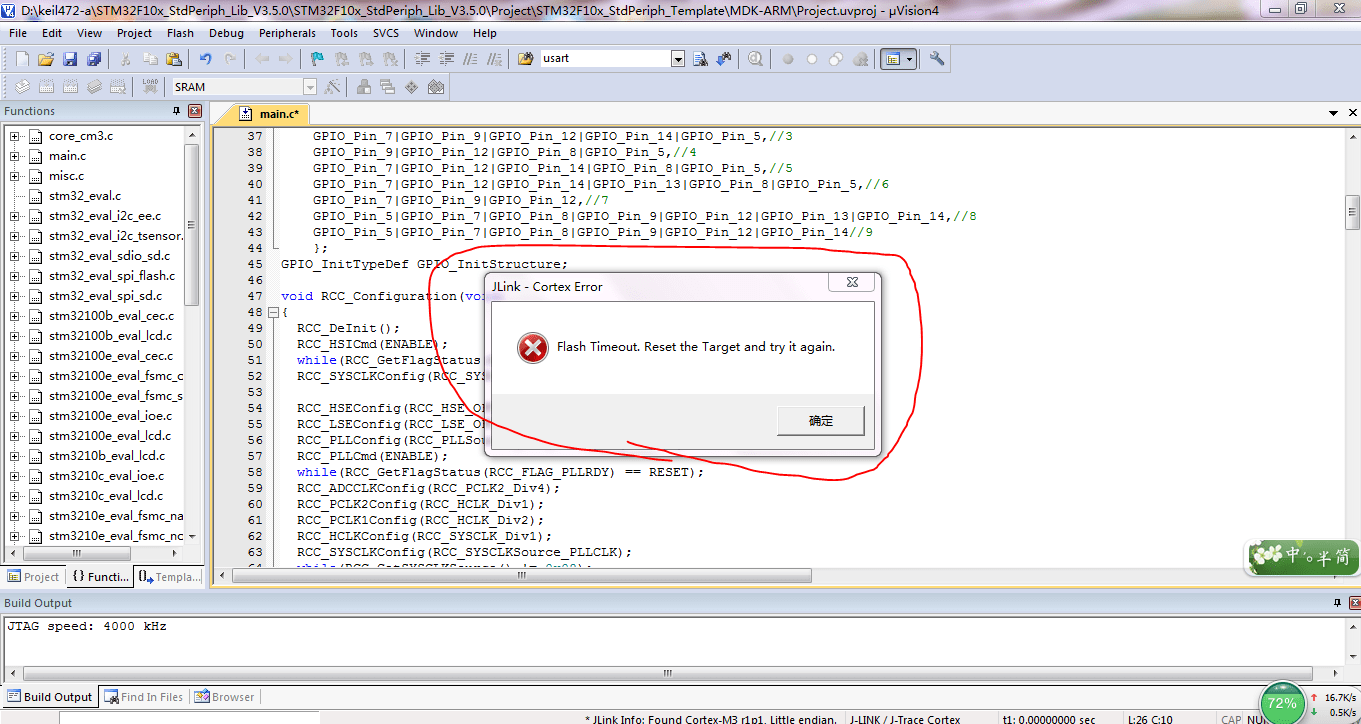This screenshot has height=724, width=1361.
Task: Open the Configuration dialog via the wrench icon
Action: pyautogui.click(x=936, y=58)
